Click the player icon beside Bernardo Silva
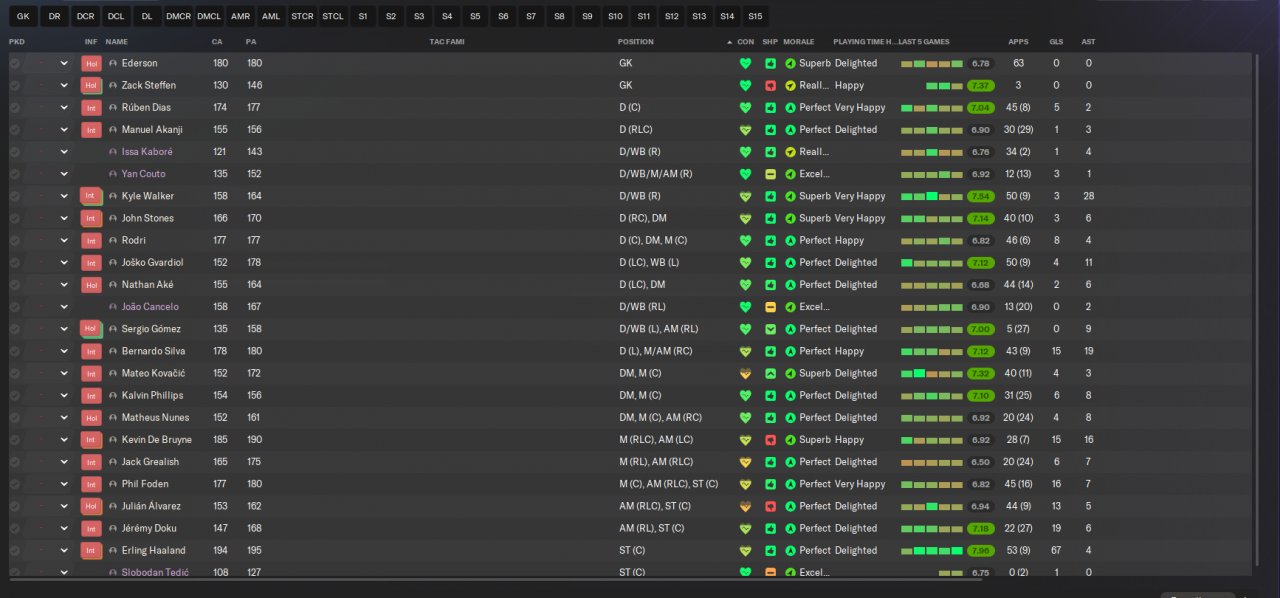This screenshot has height=598, width=1280. (x=113, y=351)
